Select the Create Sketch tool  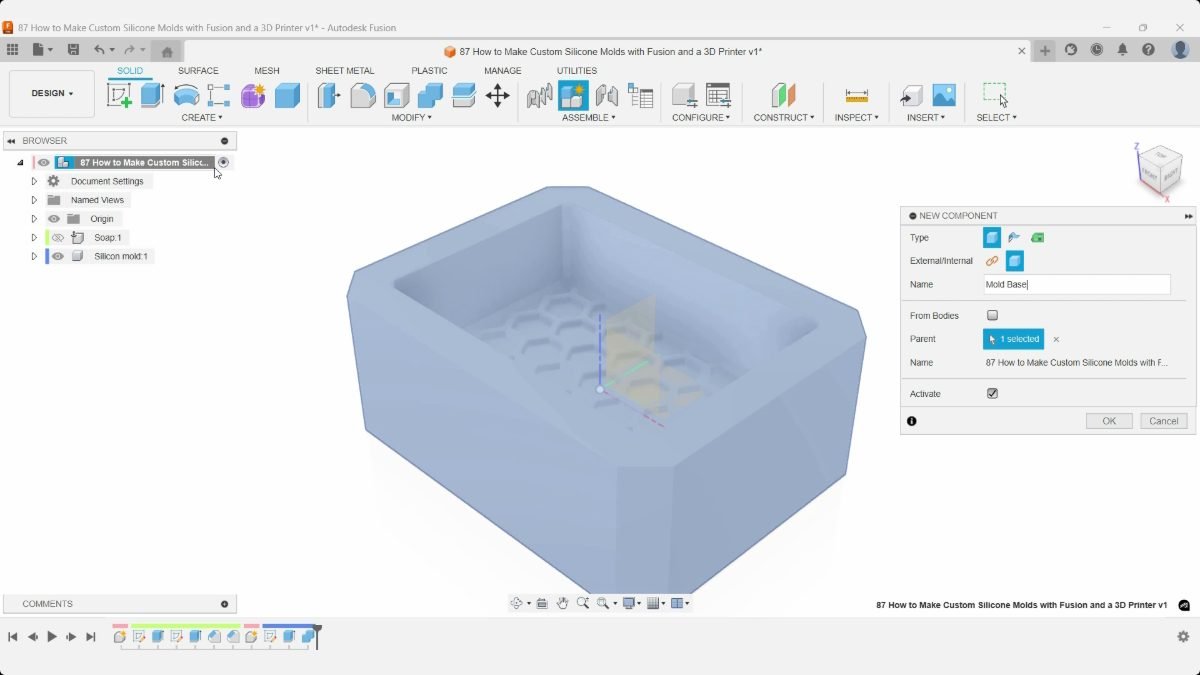119,95
